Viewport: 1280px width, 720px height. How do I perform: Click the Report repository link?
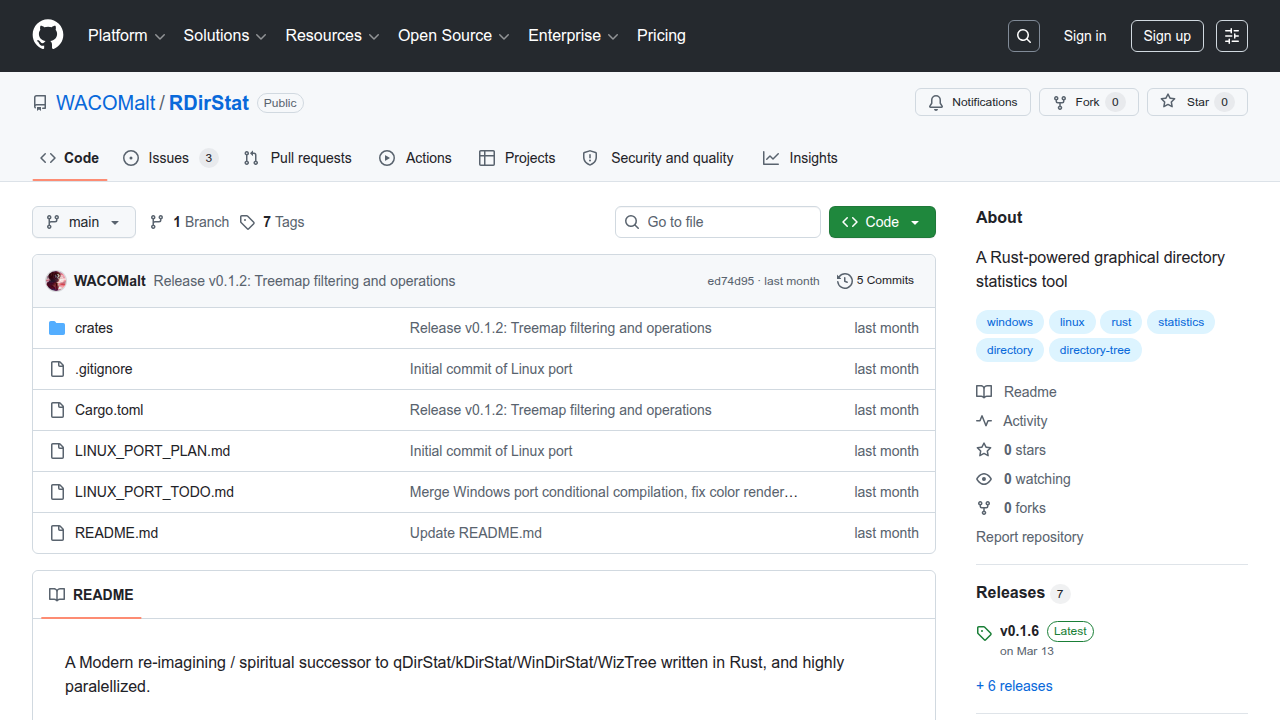tap(1030, 537)
